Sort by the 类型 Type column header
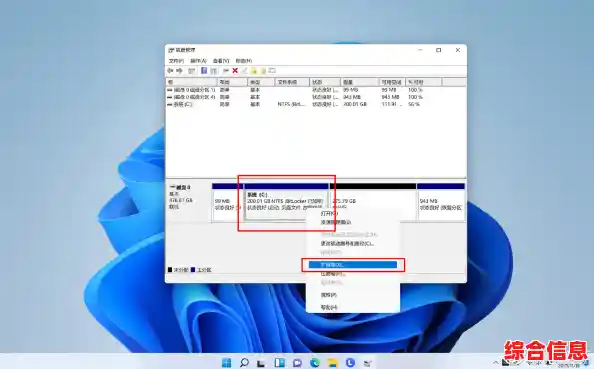 pos(261,82)
